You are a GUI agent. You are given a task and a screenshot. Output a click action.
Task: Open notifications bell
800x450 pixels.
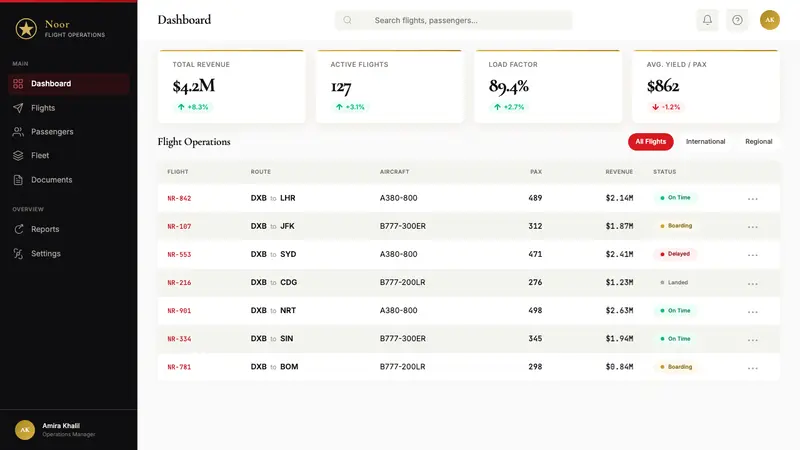[x=707, y=20]
